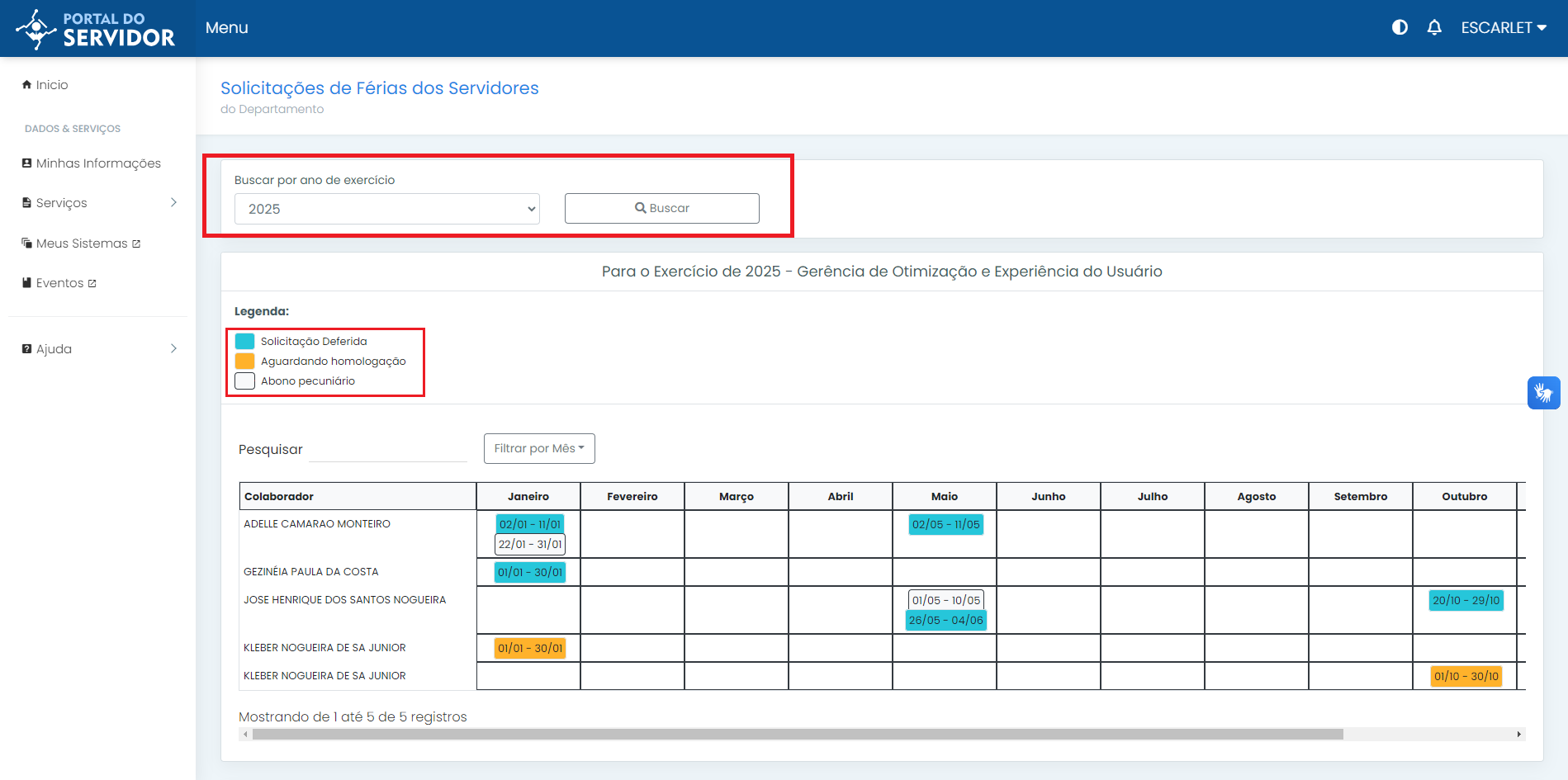Click Adelle's 22/01 - 31/01 abono tag

(x=530, y=544)
